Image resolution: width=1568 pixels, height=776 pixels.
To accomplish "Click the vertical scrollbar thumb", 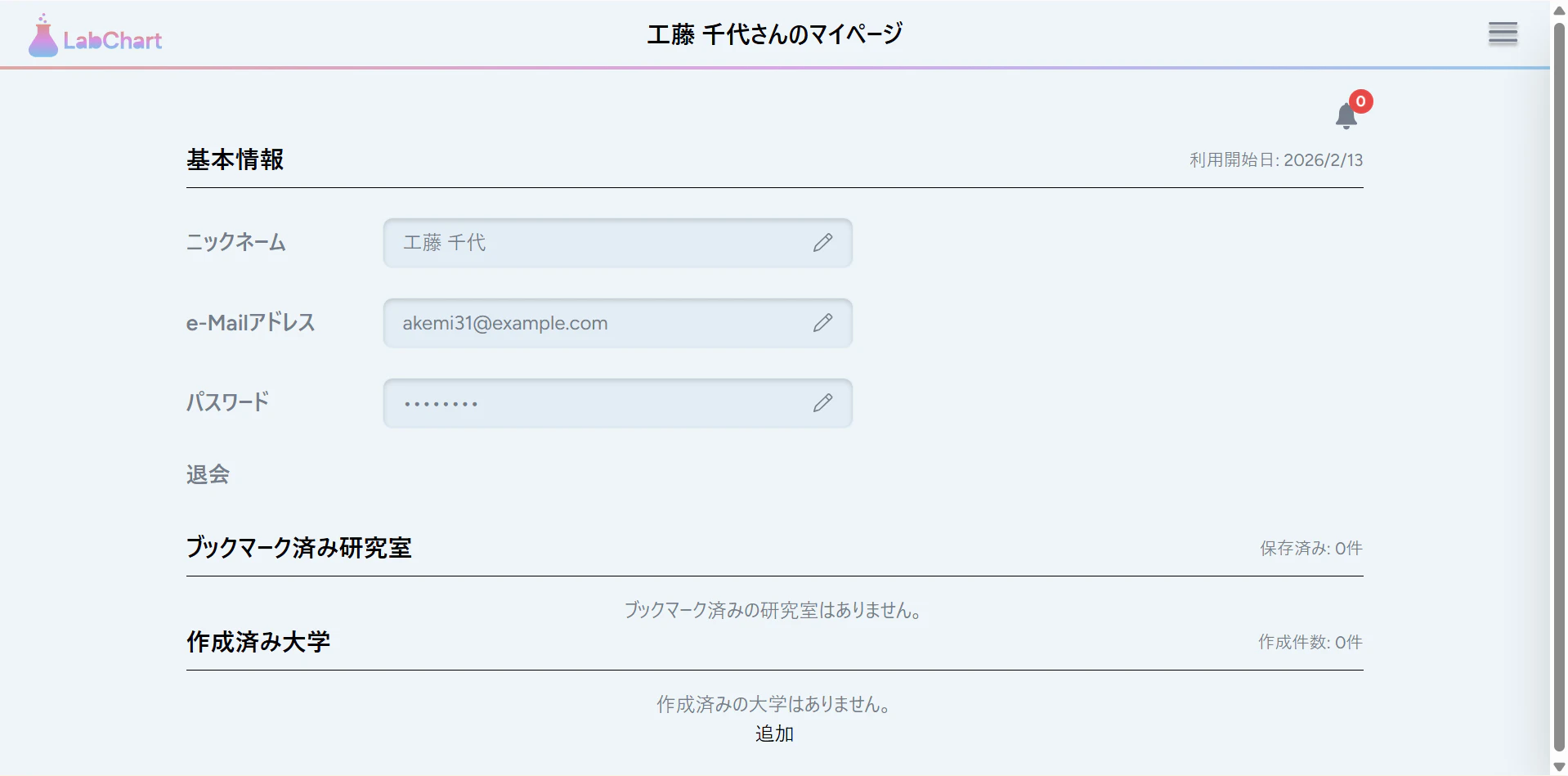I will pyautogui.click(x=1559, y=386).
